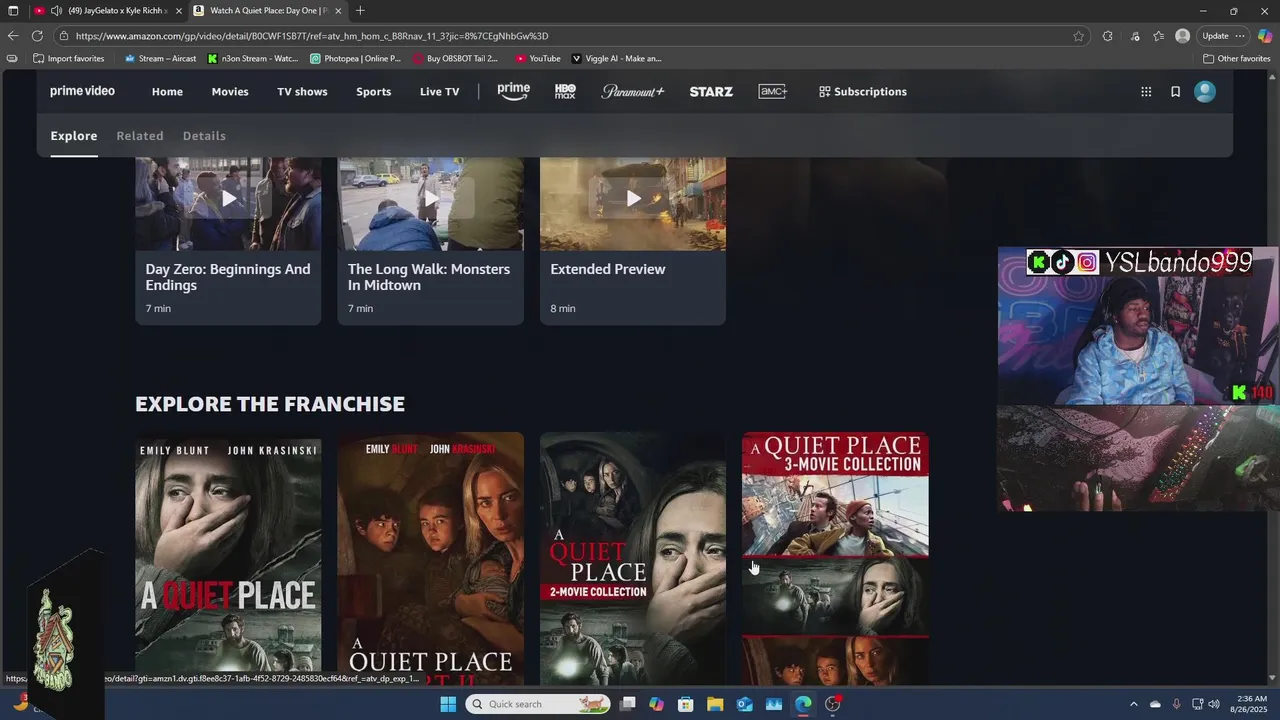The width and height of the screenshot is (1280, 720).
Task: Select the Watch A Quiet Place: Day One tab
Action: [x=268, y=11]
